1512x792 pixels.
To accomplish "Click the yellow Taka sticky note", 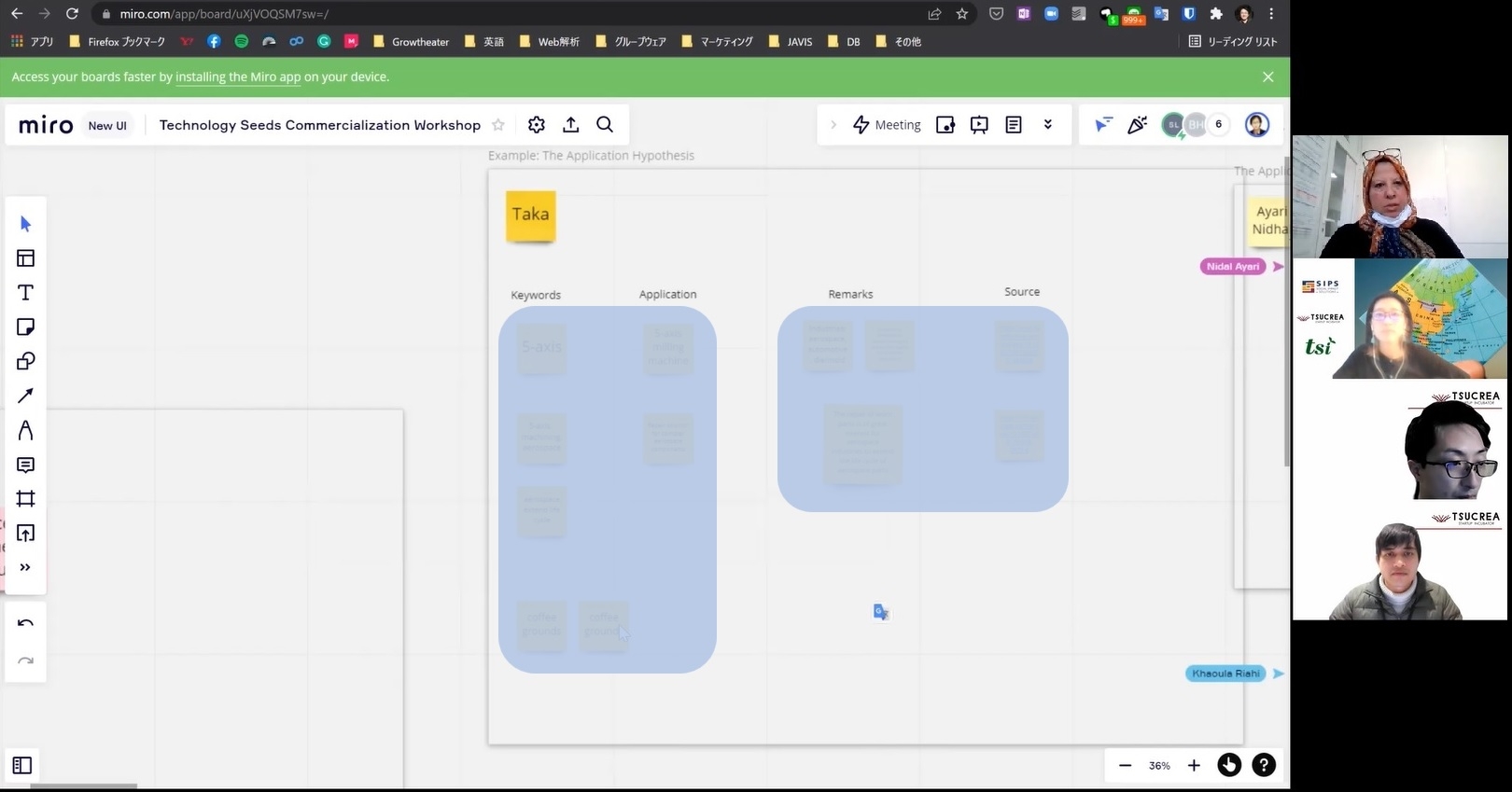I will point(530,215).
